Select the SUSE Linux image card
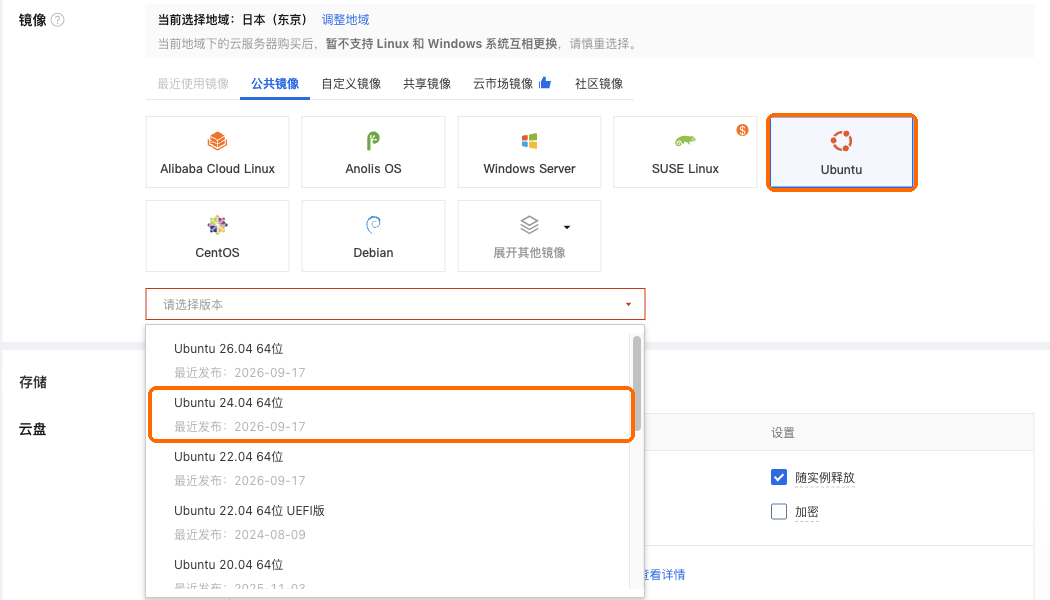The height and width of the screenshot is (600, 1050). [x=685, y=152]
